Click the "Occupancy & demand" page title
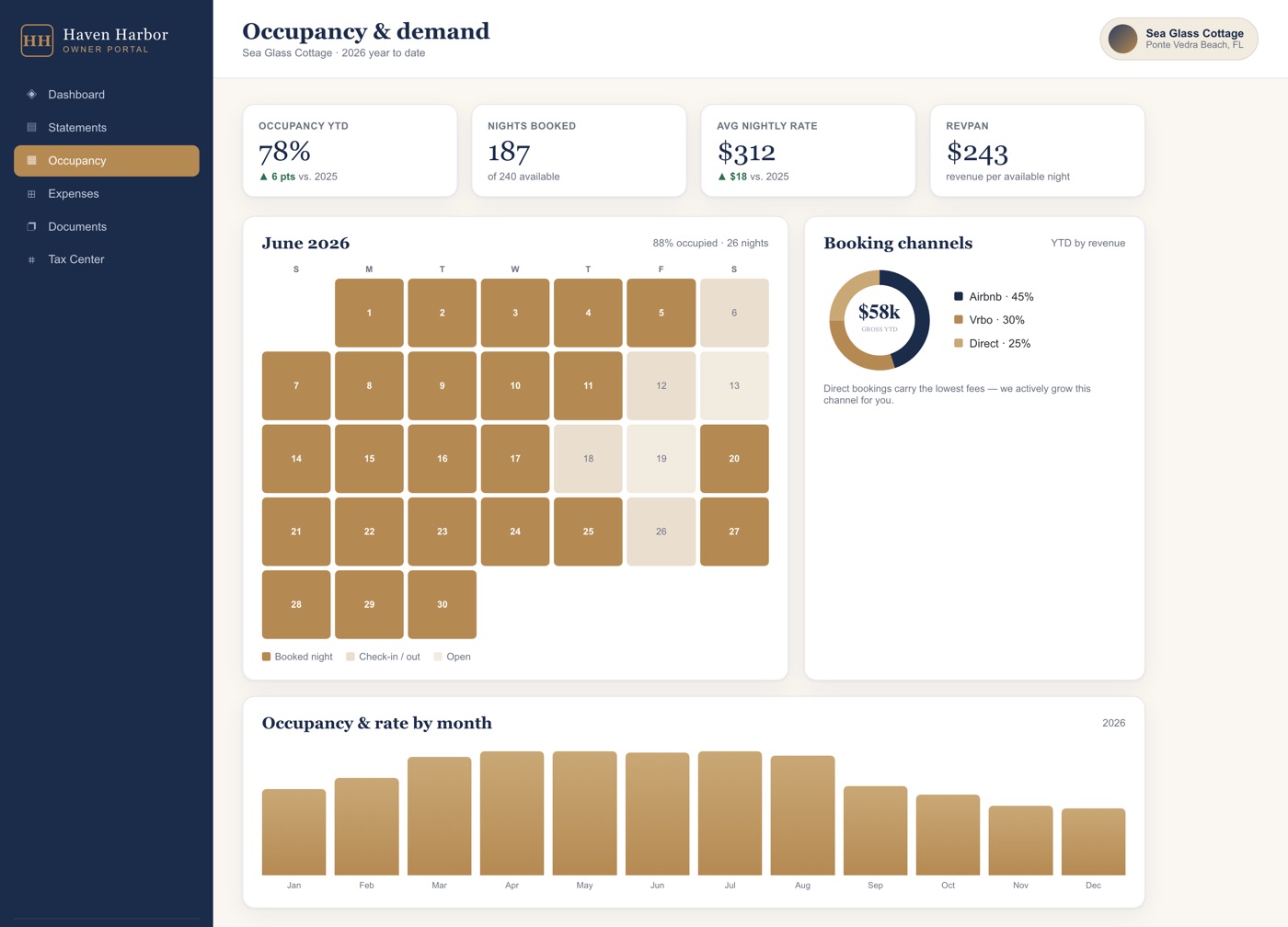1288x927 pixels. coord(366,31)
